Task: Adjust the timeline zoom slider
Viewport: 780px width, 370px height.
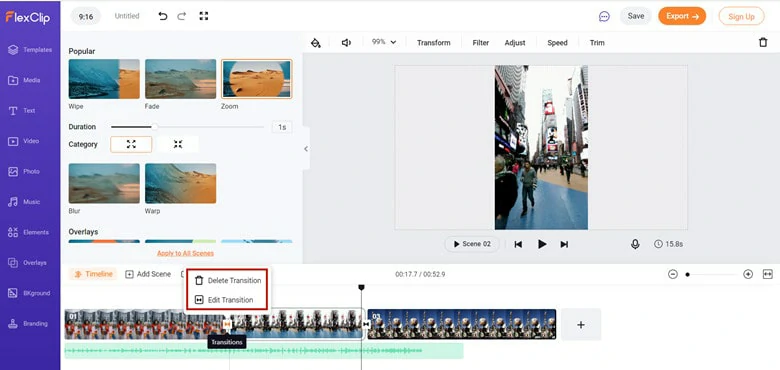Action: 712,274
